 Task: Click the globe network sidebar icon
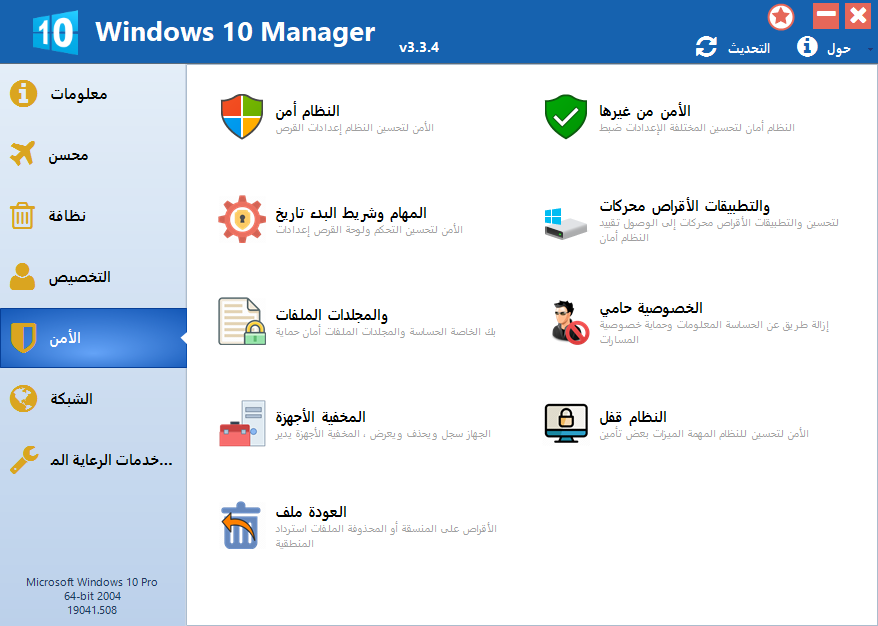tap(24, 399)
